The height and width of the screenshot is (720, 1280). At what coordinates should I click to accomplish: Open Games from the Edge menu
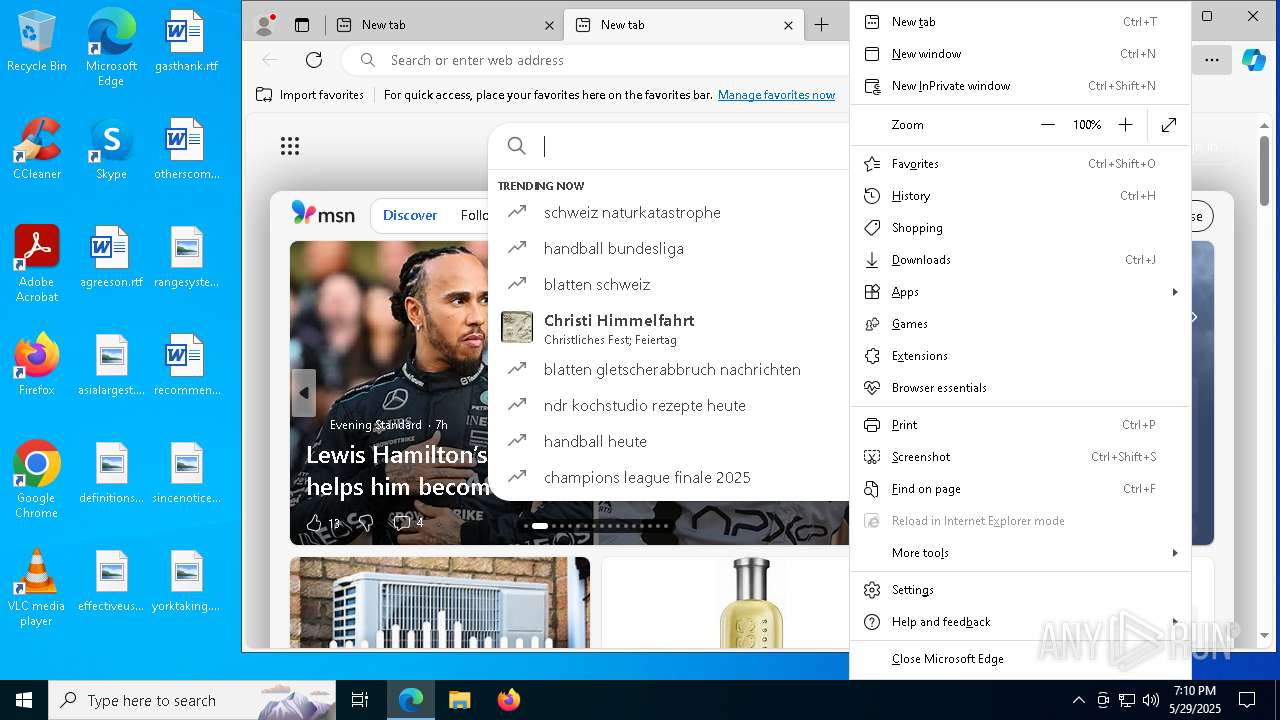tap(1020, 324)
